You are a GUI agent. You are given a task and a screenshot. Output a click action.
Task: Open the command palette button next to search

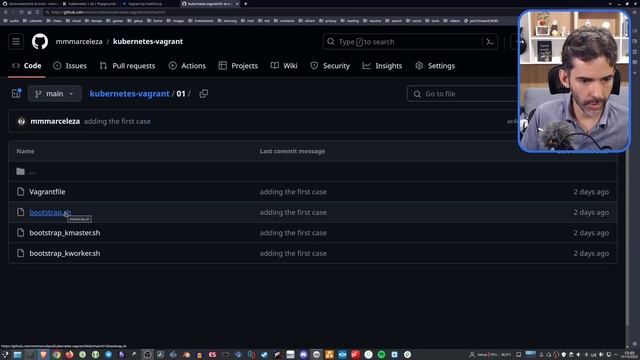[489, 42]
